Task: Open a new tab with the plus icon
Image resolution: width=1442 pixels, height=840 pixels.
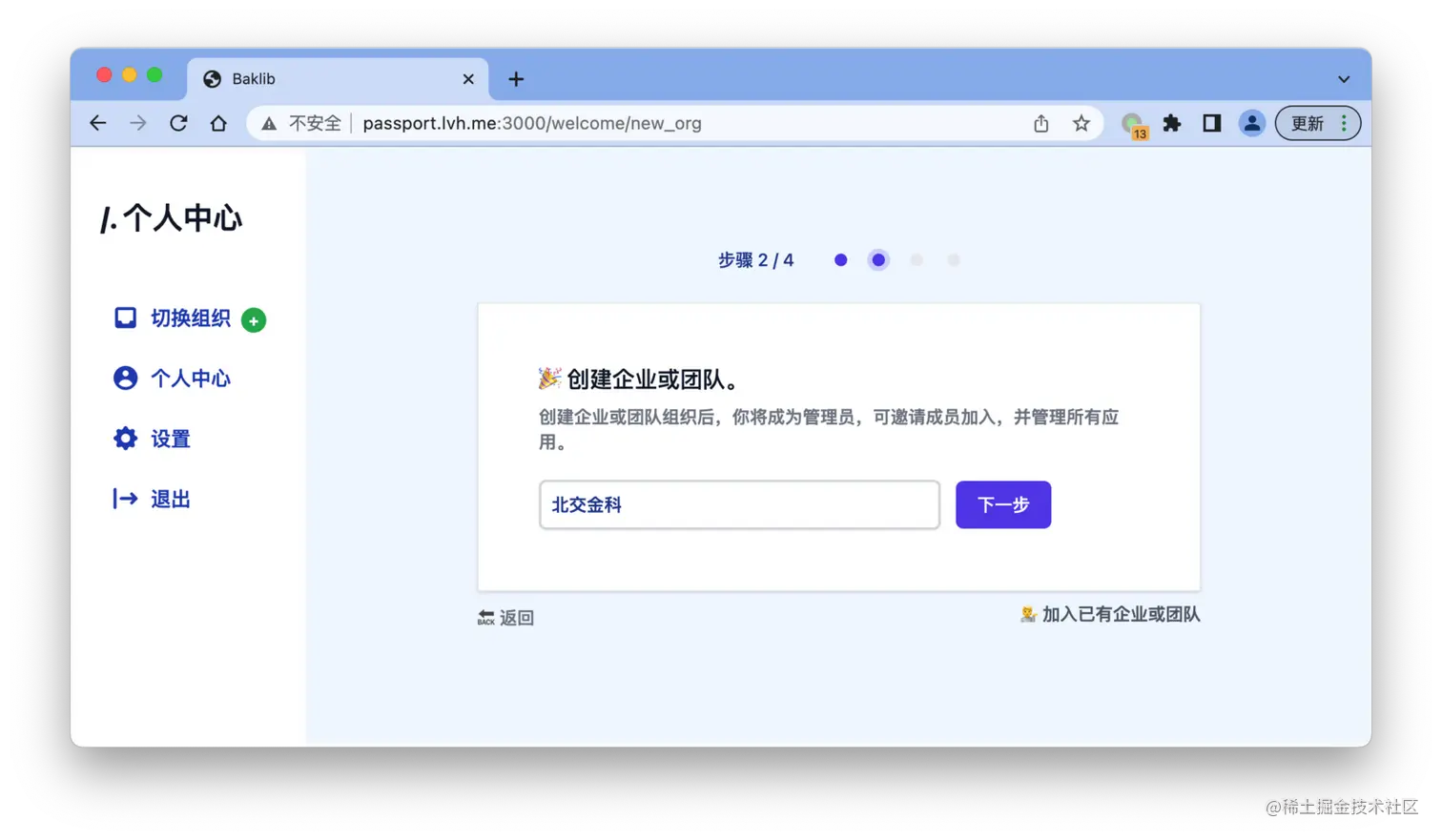Action: [516, 79]
